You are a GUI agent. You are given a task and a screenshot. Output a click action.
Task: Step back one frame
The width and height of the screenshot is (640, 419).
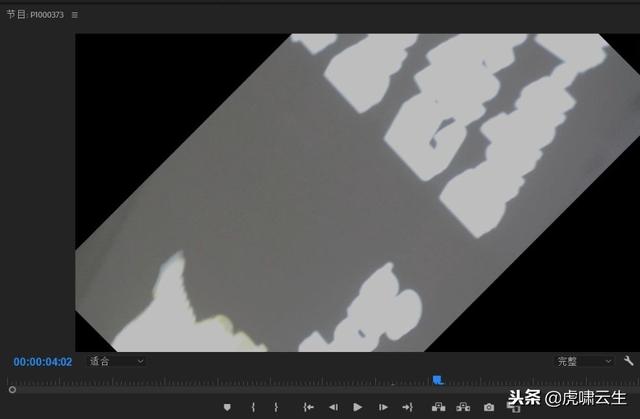[333, 407]
